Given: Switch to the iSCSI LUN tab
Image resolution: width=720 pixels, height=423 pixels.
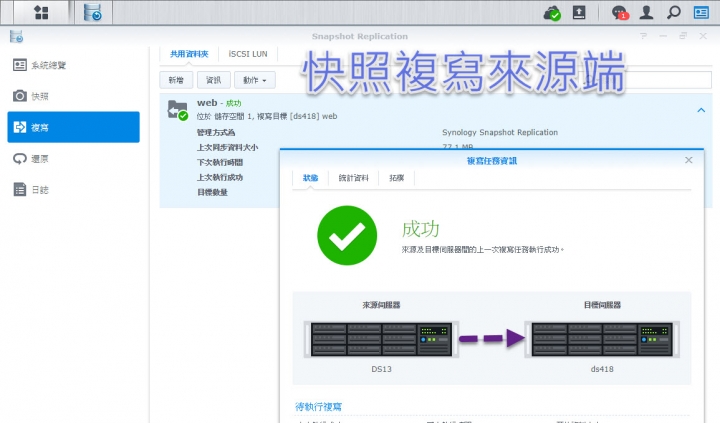Looking at the screenshot, I should (x=248, y=54).
